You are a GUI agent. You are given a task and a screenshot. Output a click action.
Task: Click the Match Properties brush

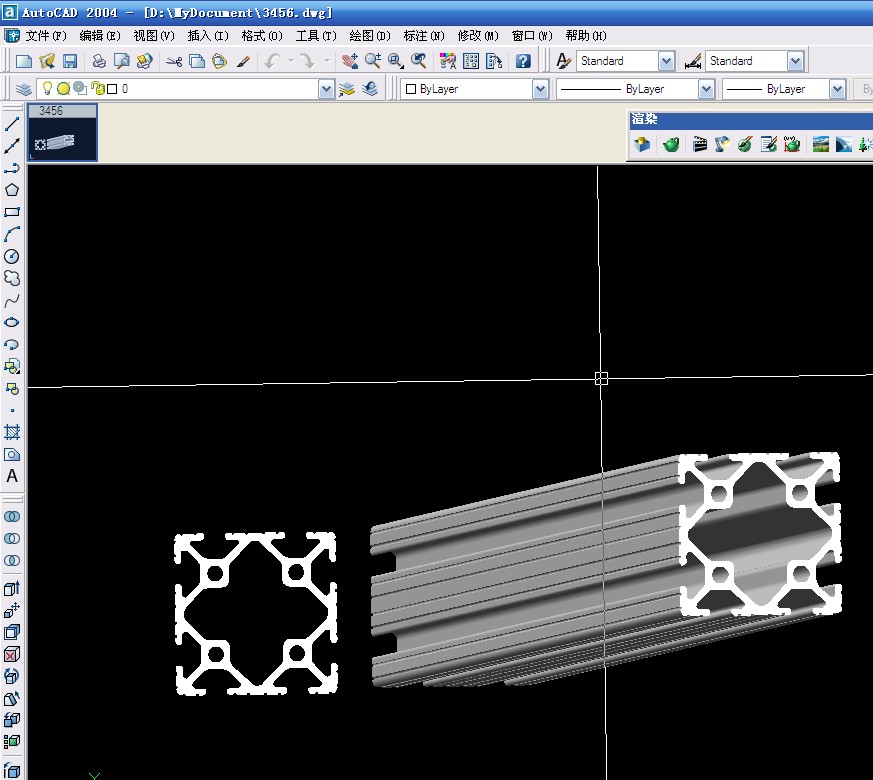(x=243, y=61)
